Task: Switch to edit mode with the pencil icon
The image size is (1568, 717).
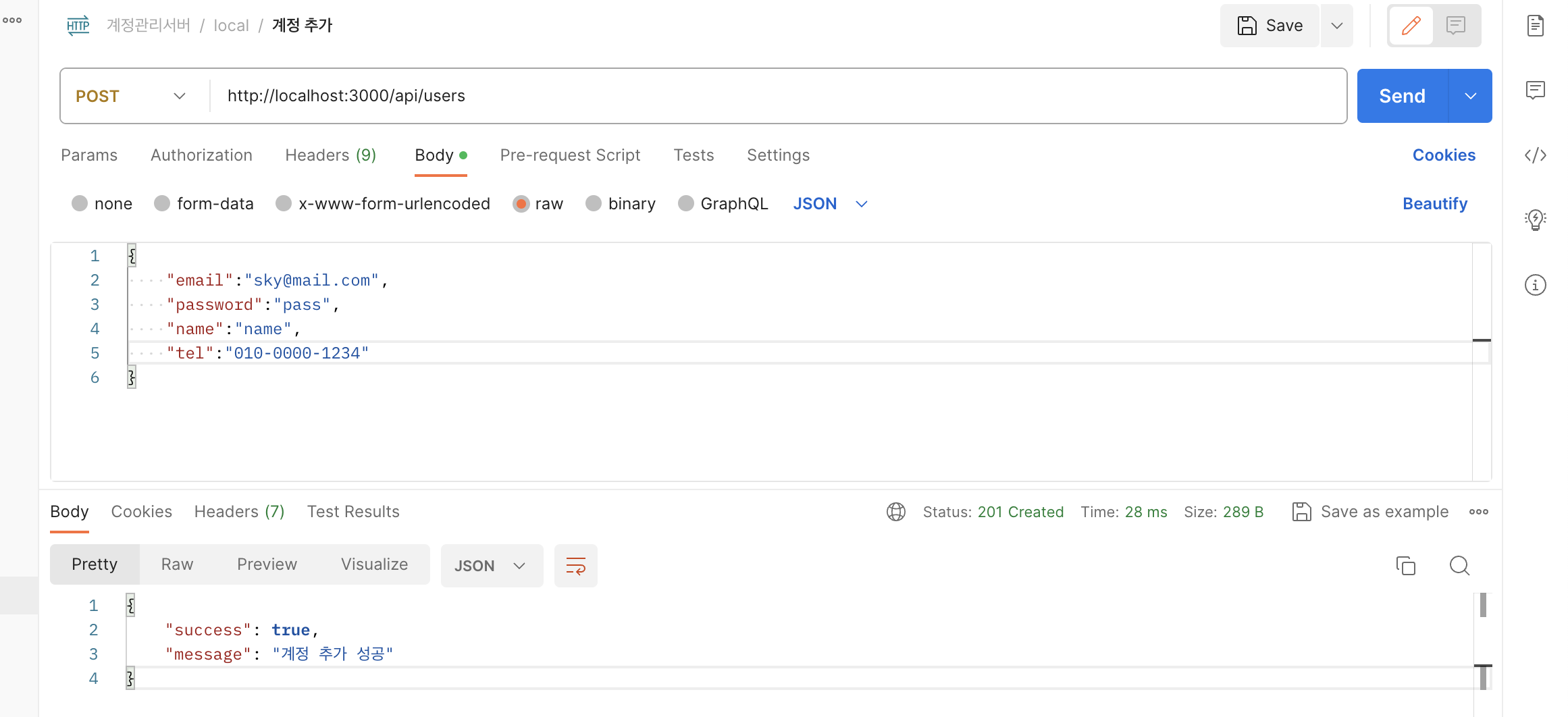Action: click(1411, 26)
